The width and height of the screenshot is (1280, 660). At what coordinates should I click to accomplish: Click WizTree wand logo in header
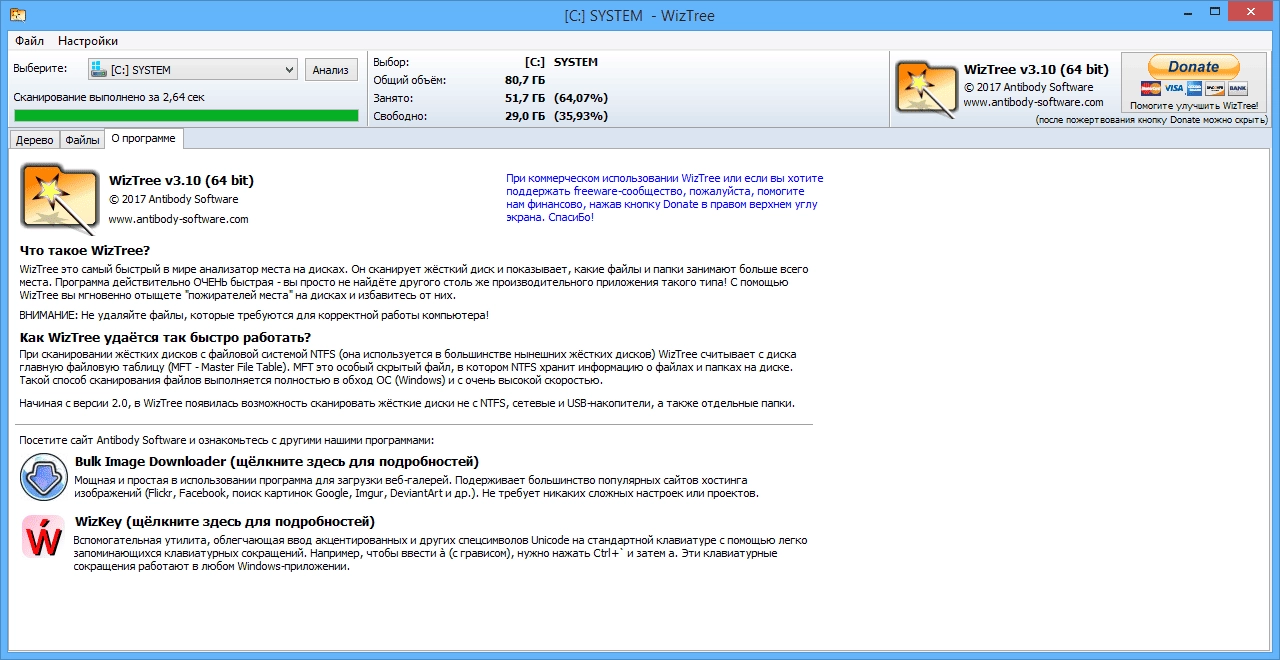[x=927, y=88]
